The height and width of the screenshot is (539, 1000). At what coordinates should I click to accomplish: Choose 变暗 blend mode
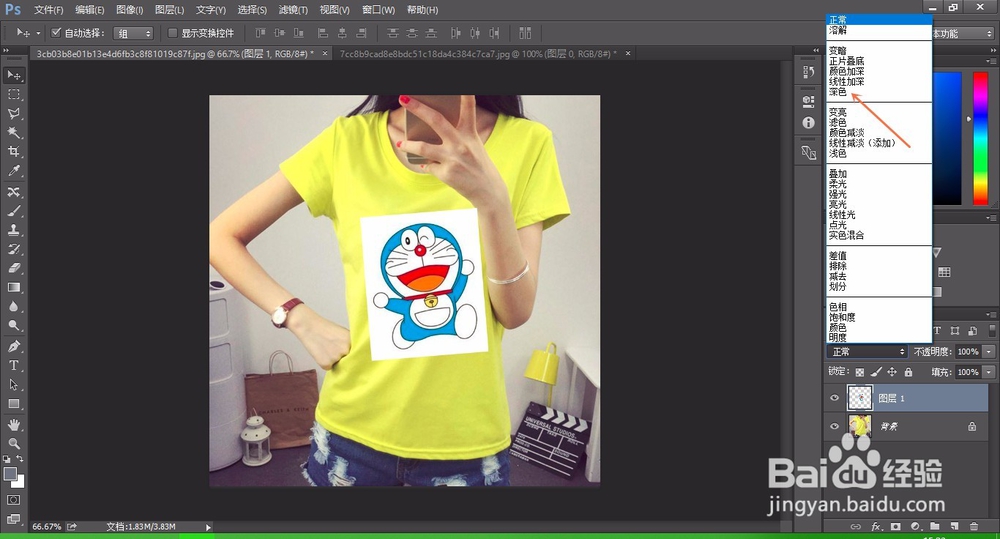(837, 51)
